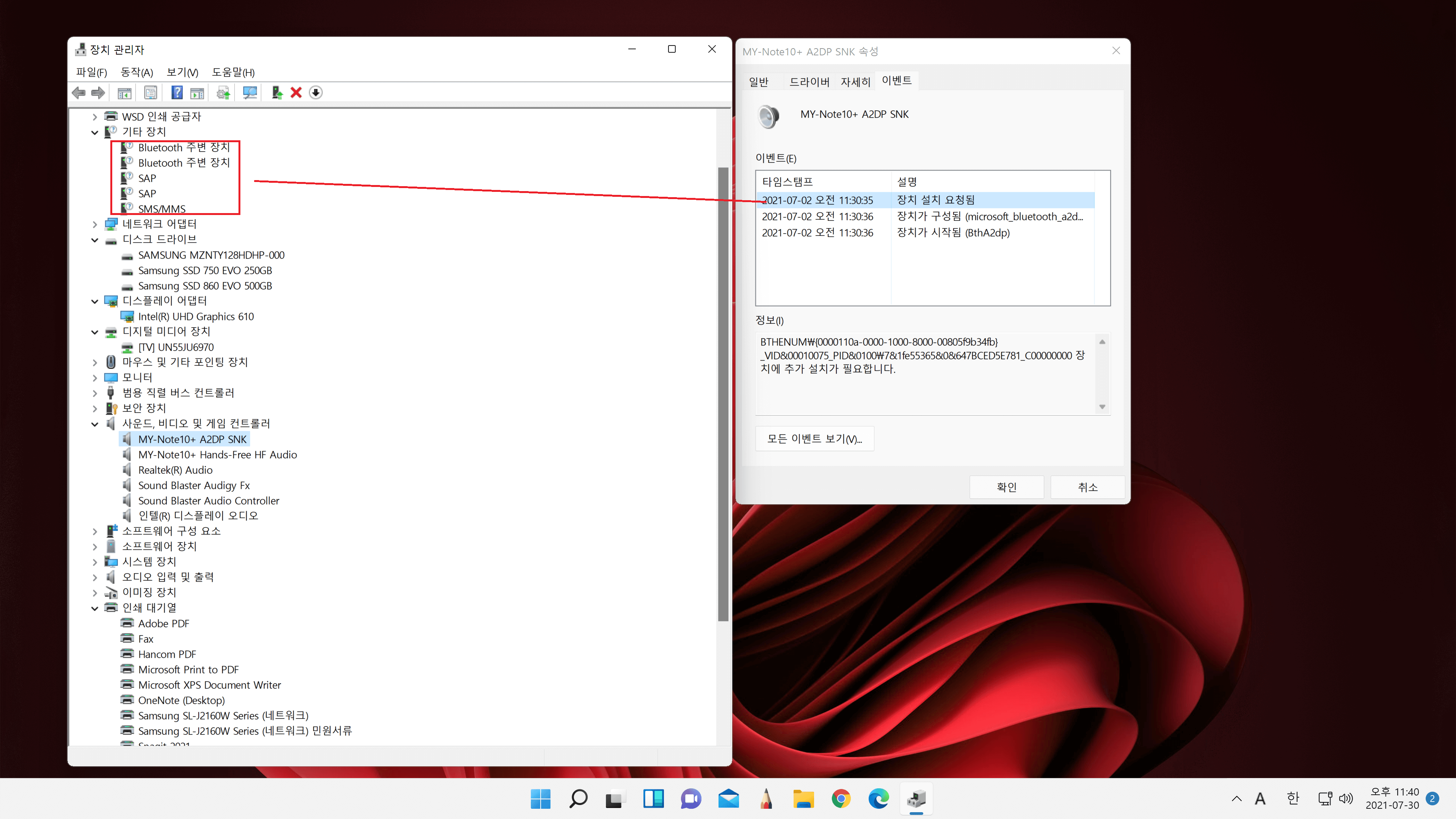Toggle the show/hide action pane icon
The width and height of the screenshot is (1456, 819).
point(197,93)
